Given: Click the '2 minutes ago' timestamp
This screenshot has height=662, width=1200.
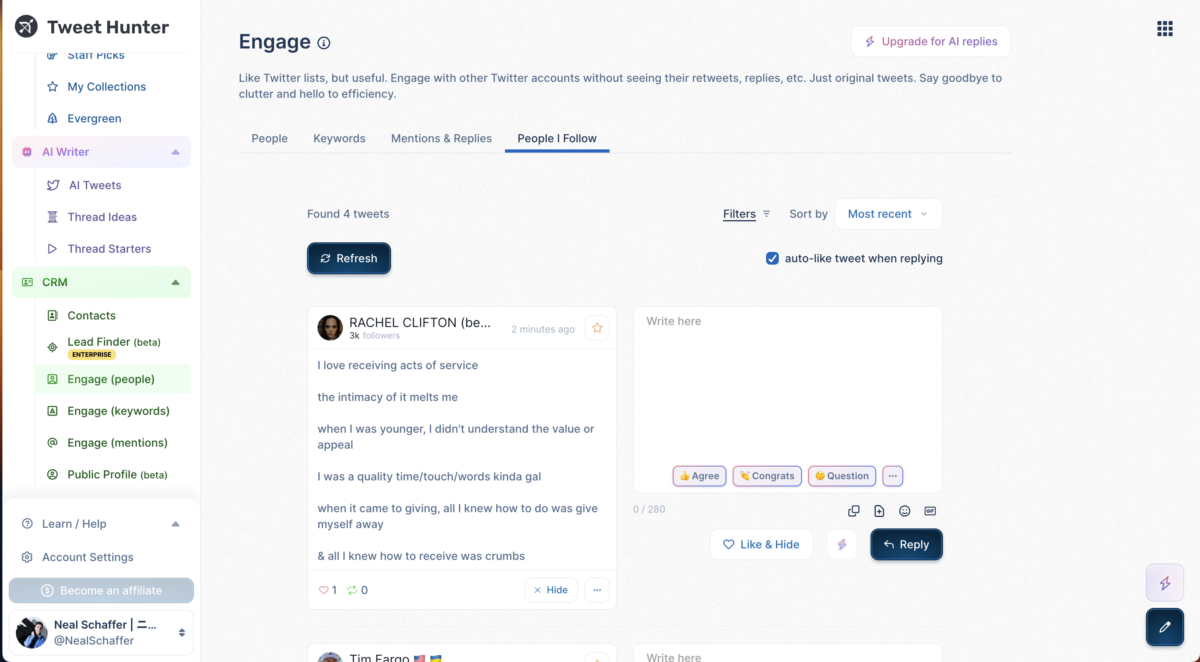Looking at the screenshot, I should coord(543,329).
